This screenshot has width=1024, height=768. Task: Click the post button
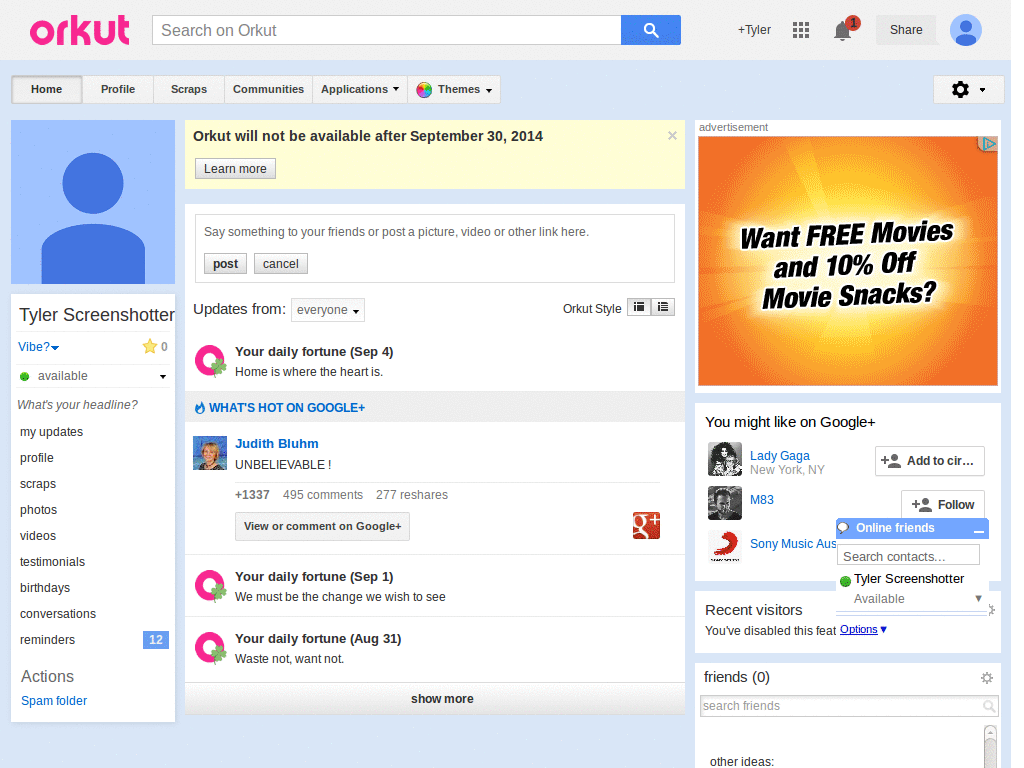pyautogui.click(x=225, y=264)
